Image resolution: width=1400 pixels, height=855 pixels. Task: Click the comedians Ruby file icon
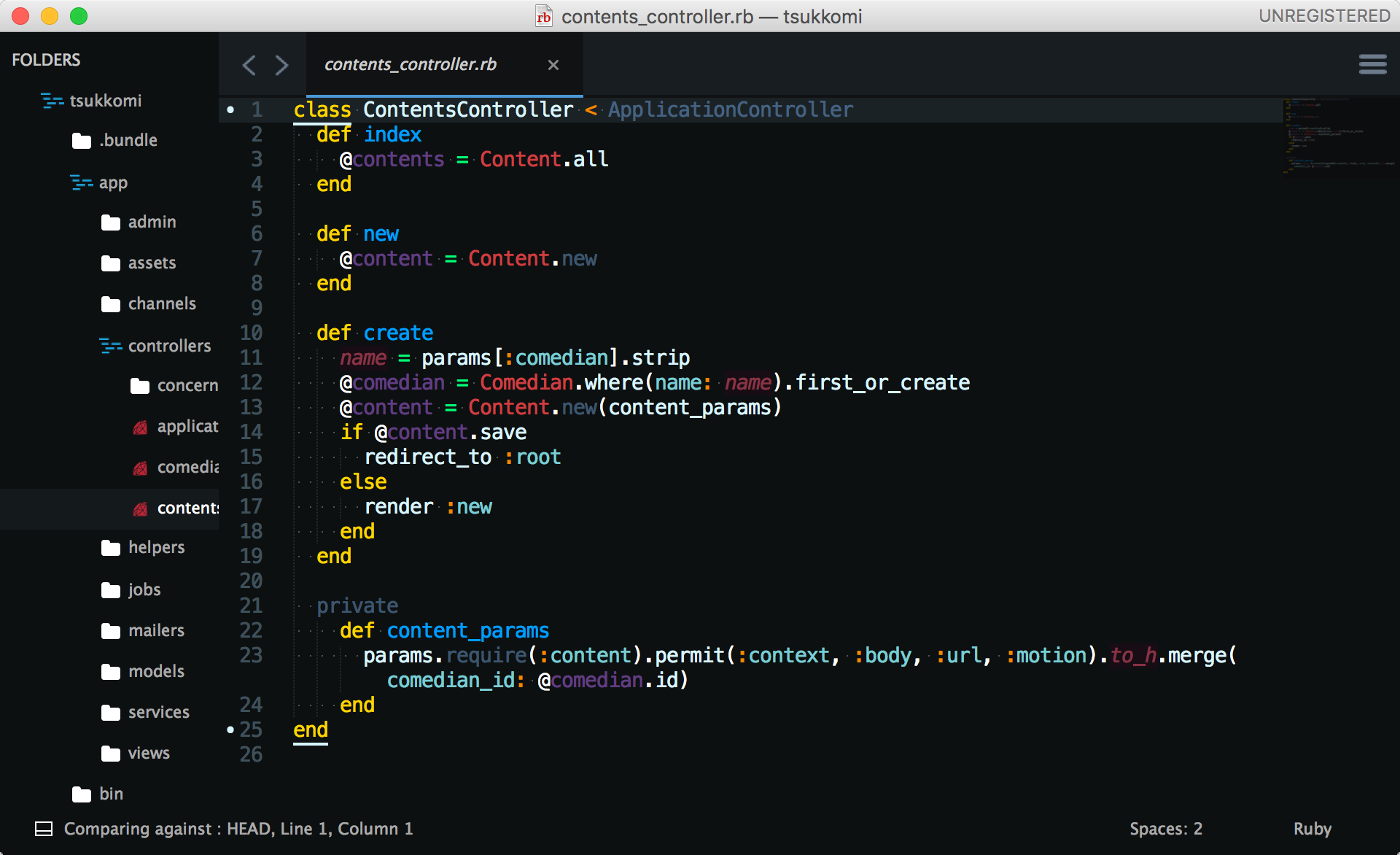pos(139,468)
